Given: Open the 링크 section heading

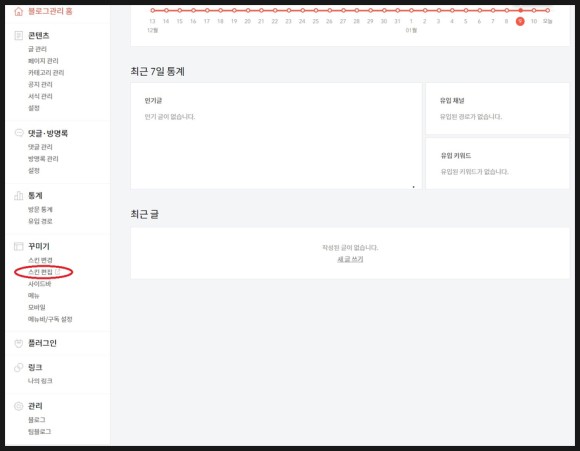Looking at the screenshot, I should (35, 367).
